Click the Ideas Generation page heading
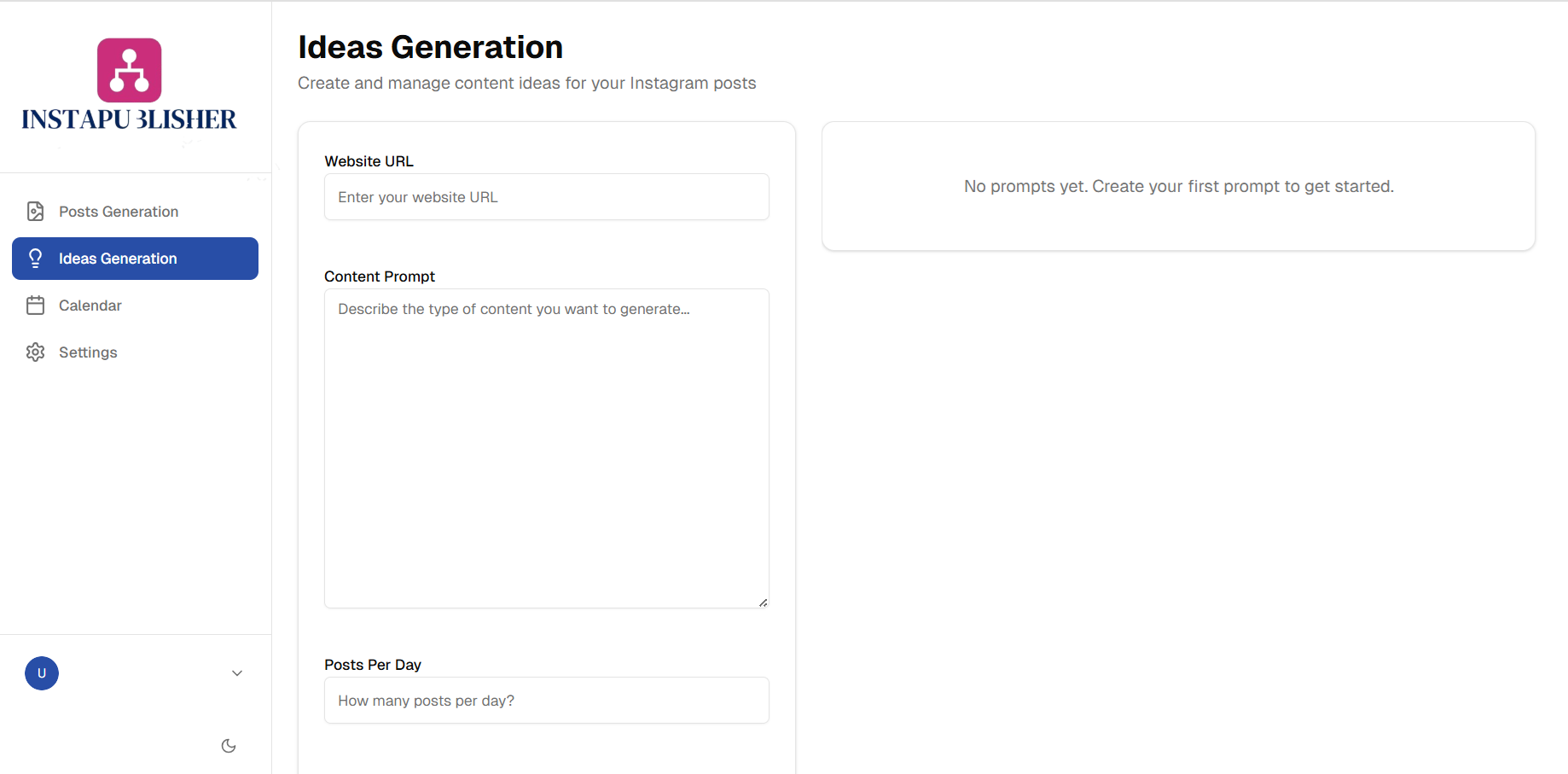This screenshot has height=774, width=1568. [430, 47]
